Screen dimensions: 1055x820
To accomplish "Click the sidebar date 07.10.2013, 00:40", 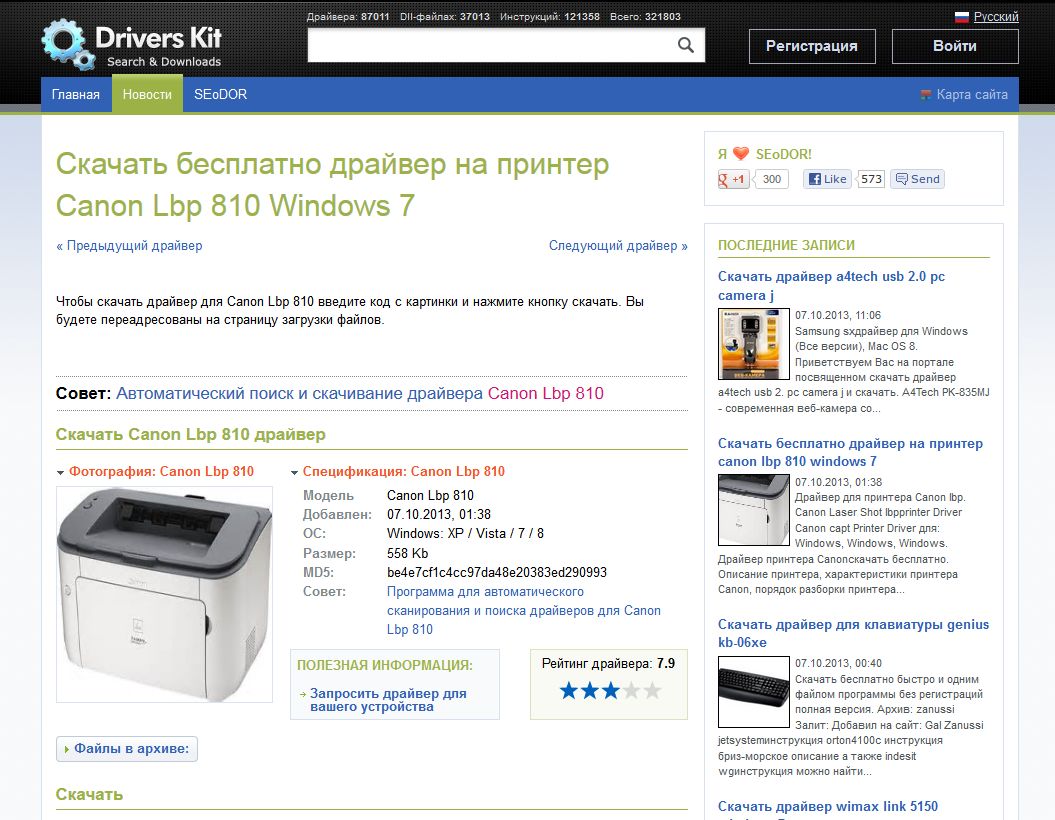I will pyautogui.click(x=838, y=663).
